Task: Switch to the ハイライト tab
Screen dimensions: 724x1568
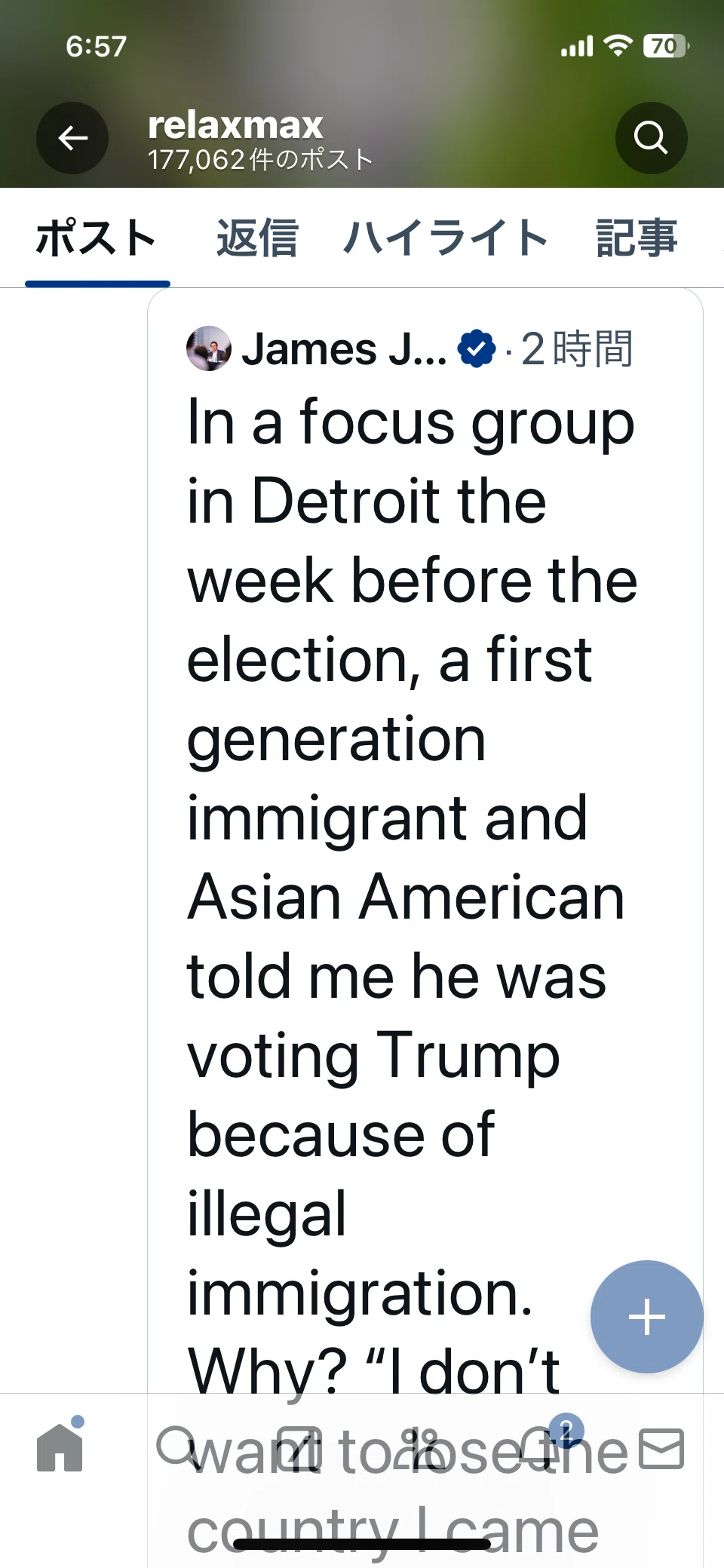Action: (445, 238)
